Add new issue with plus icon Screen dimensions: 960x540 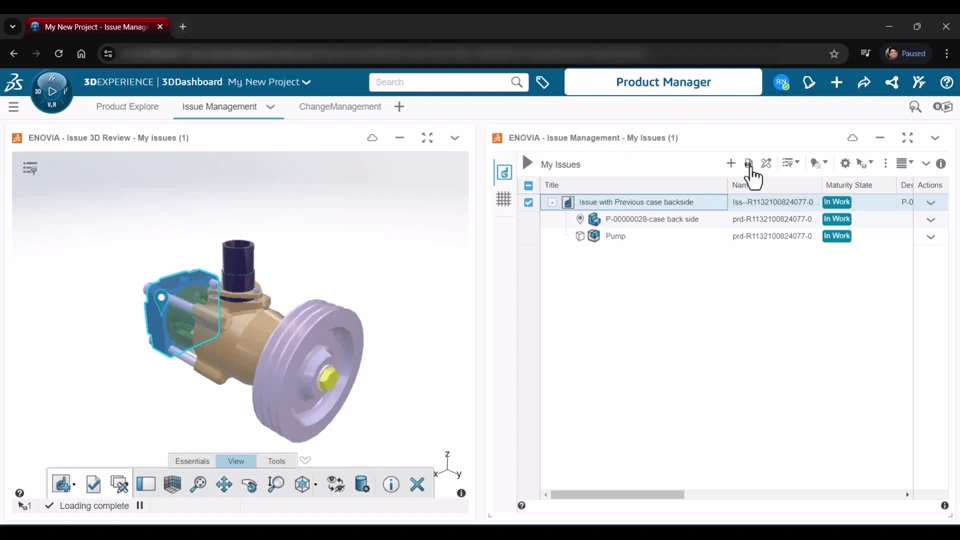coord(730,163)
